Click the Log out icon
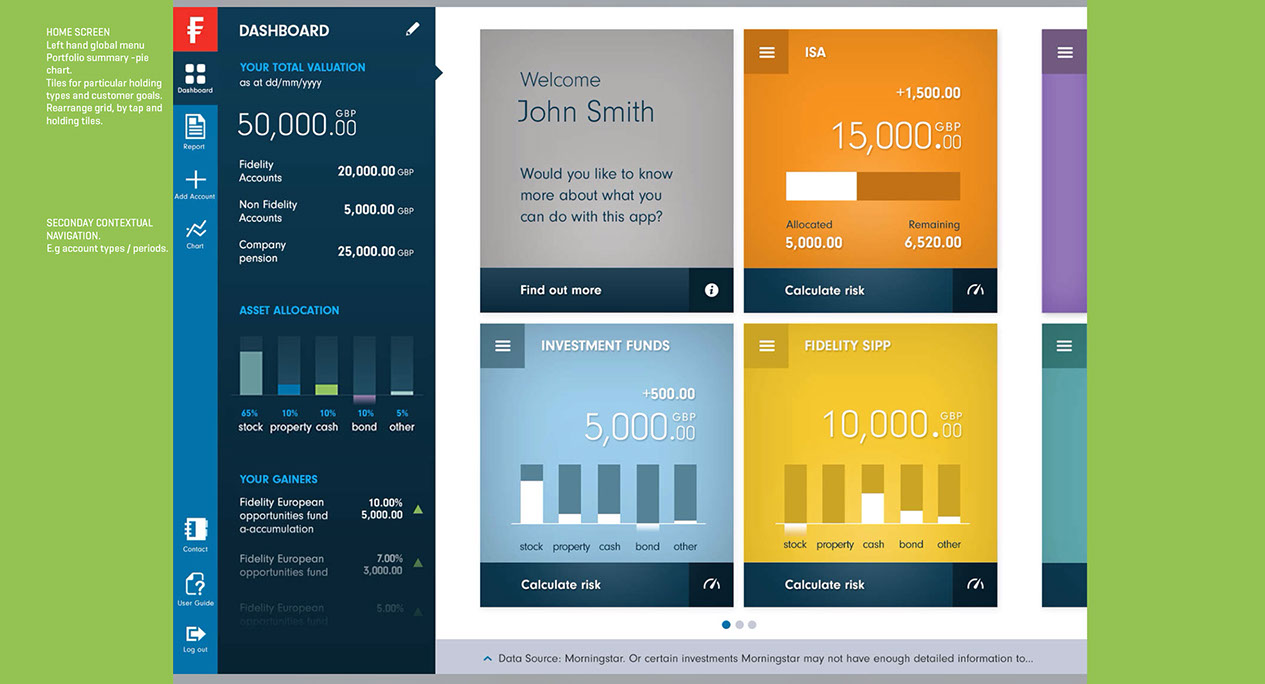The height and width of the screenshot is (684, 1265). pos(195,636)
